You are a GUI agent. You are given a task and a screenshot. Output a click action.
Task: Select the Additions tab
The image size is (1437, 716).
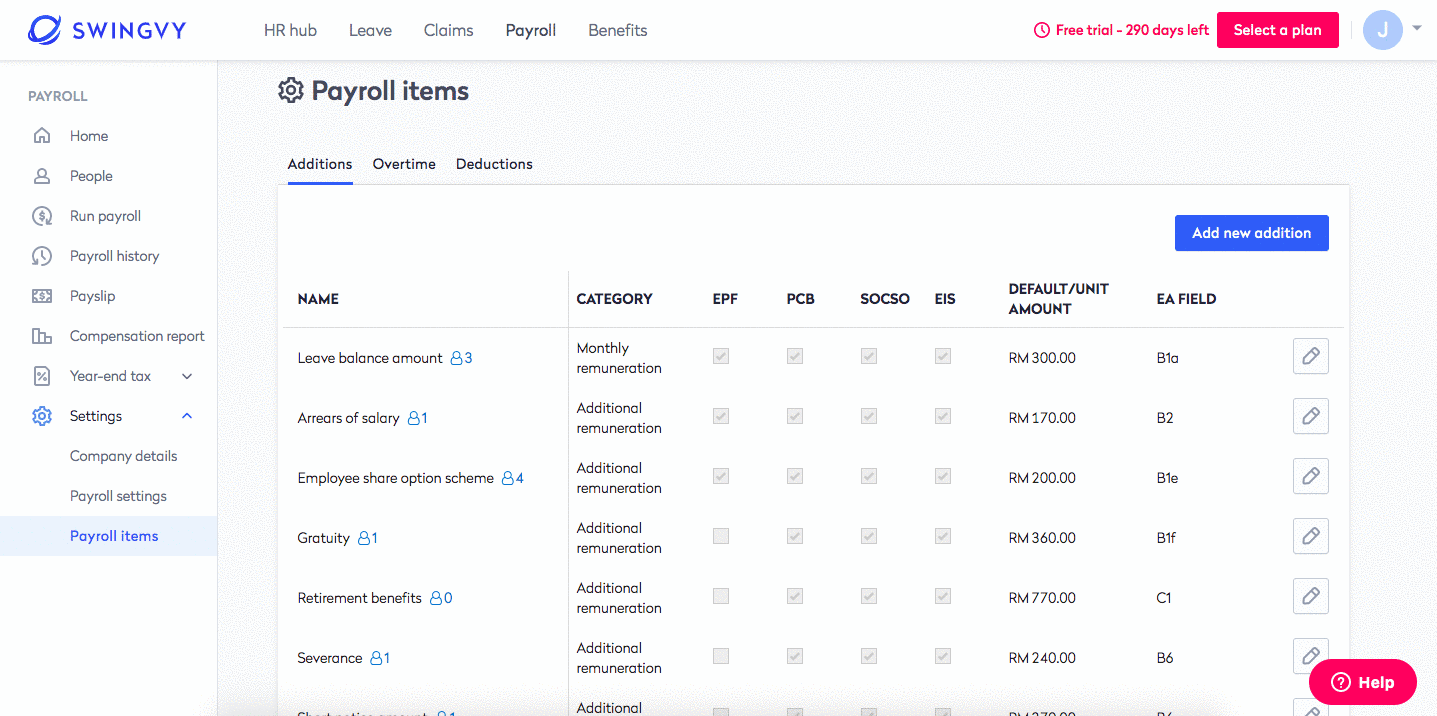(x=320, y=164)
